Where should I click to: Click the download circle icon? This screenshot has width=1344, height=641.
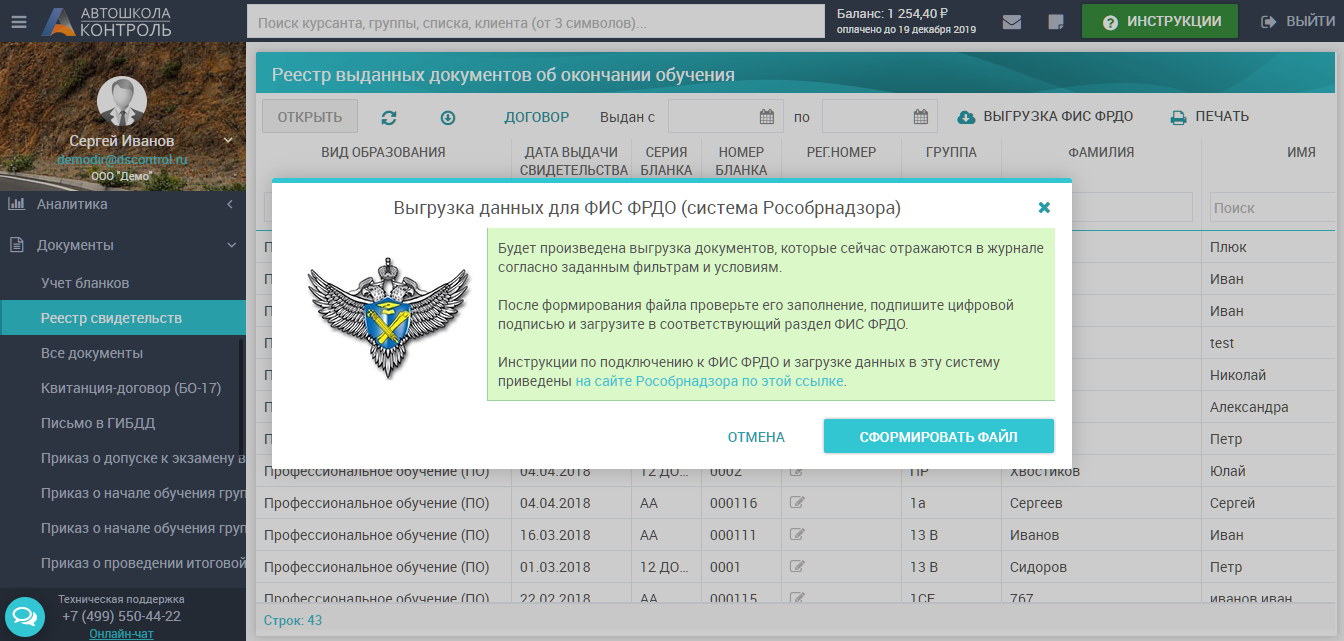click(x=448, y=117)
